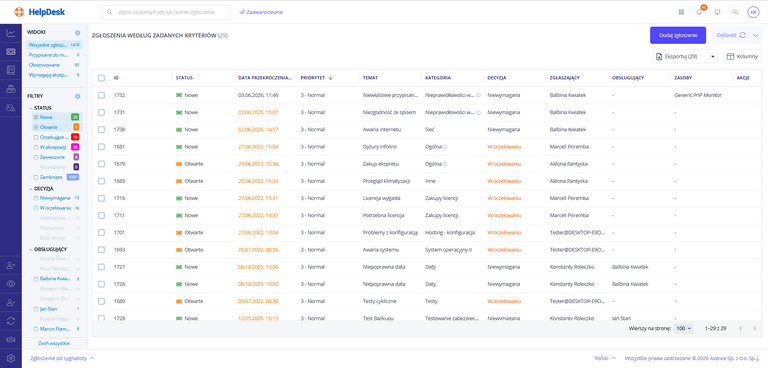The height and width of the screenshot is (368, 768).
Task: Click the Zwiń wszystkie link
Action: [x=54, y=343]
